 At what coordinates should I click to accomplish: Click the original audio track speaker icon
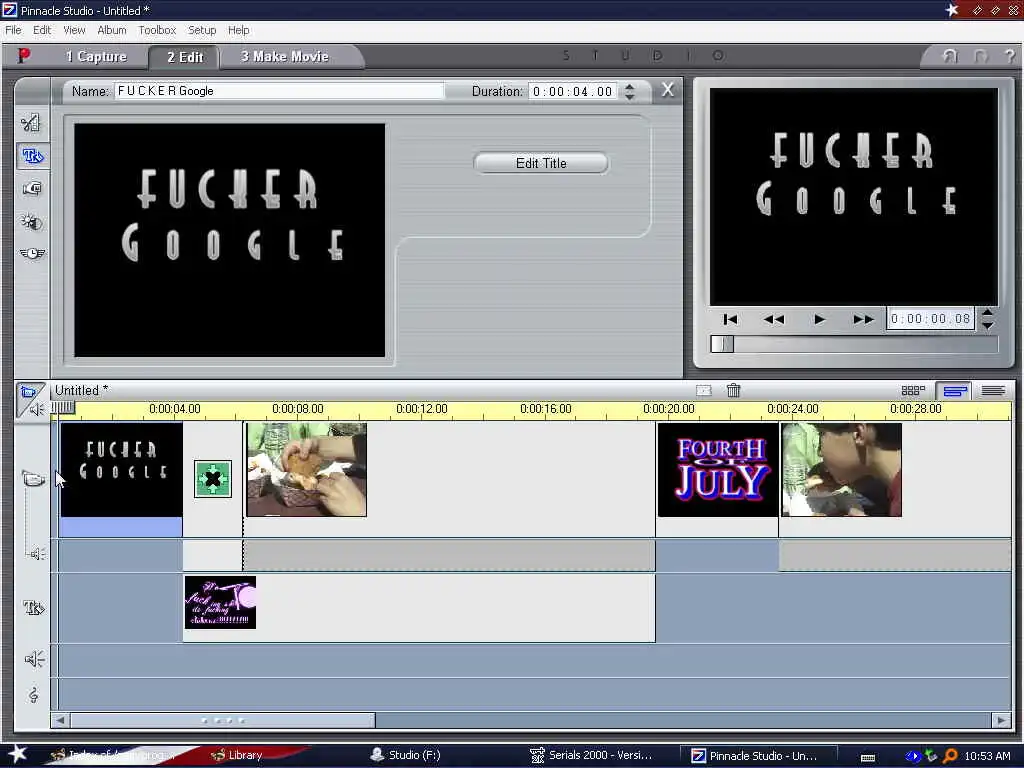click(37, 554)
